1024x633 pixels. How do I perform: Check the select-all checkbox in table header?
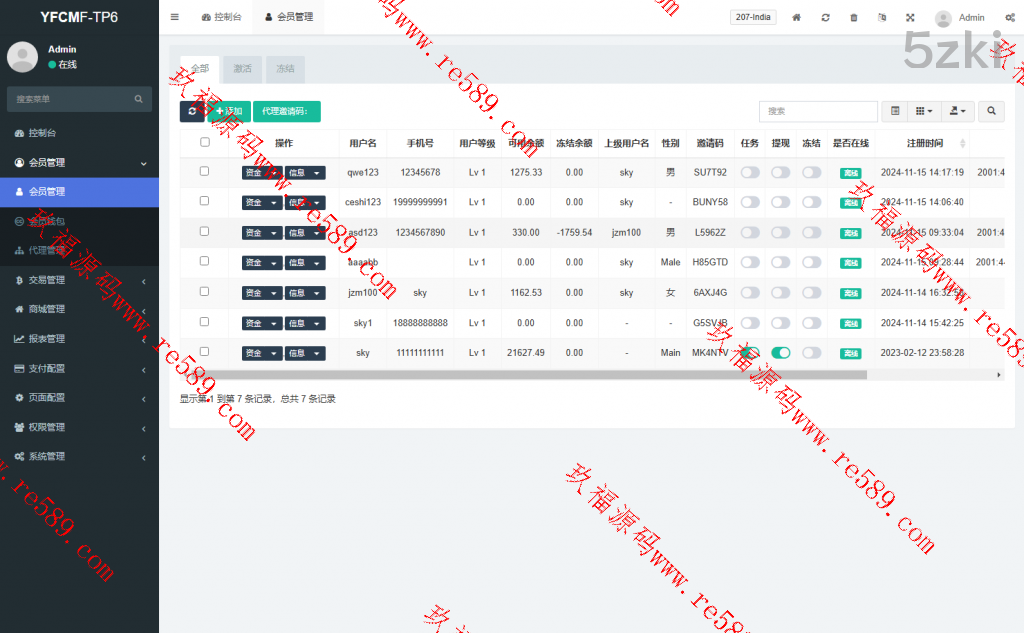pos(205,142)
